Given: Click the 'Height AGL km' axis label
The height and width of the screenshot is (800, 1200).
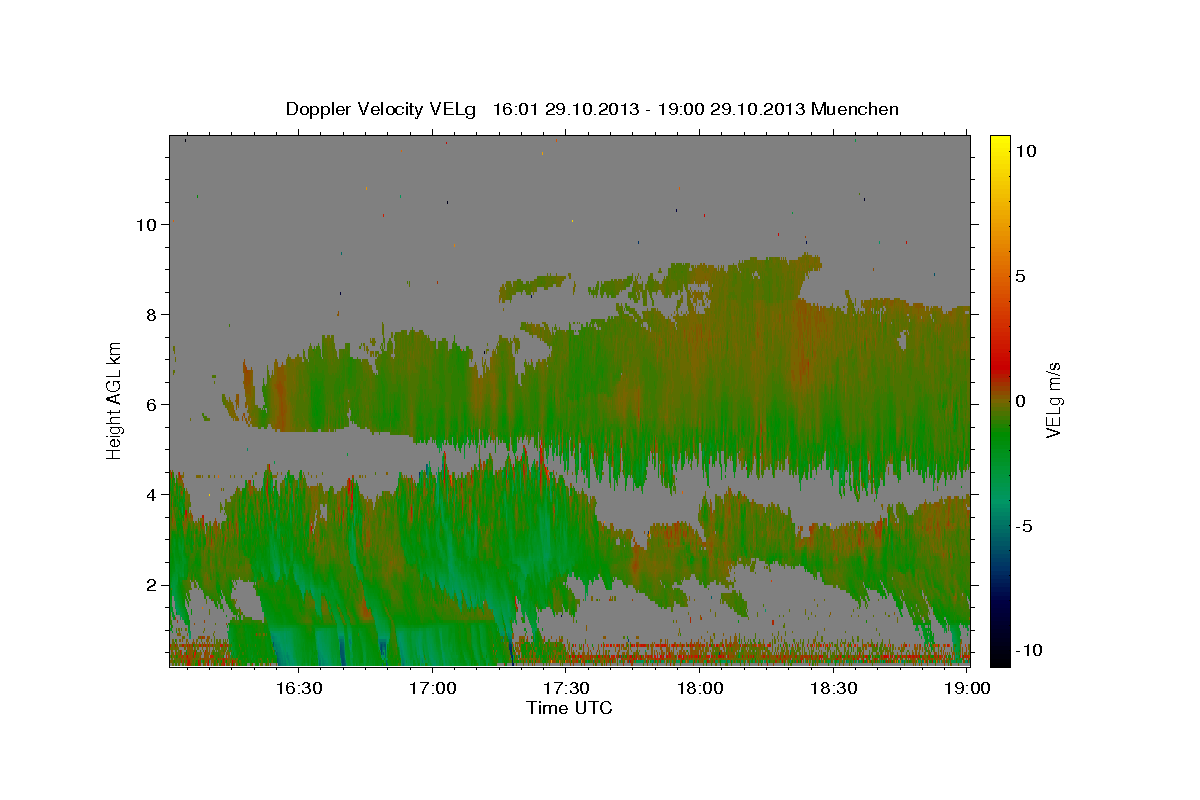Looking at the screenshot, I should (115, 400).
